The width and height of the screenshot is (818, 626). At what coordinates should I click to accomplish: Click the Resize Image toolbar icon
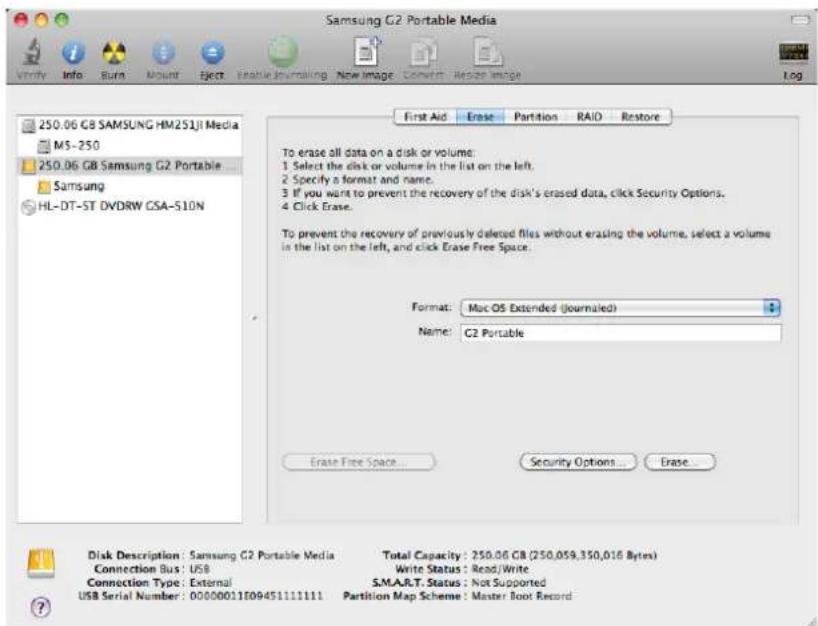[x=487, y=53]
